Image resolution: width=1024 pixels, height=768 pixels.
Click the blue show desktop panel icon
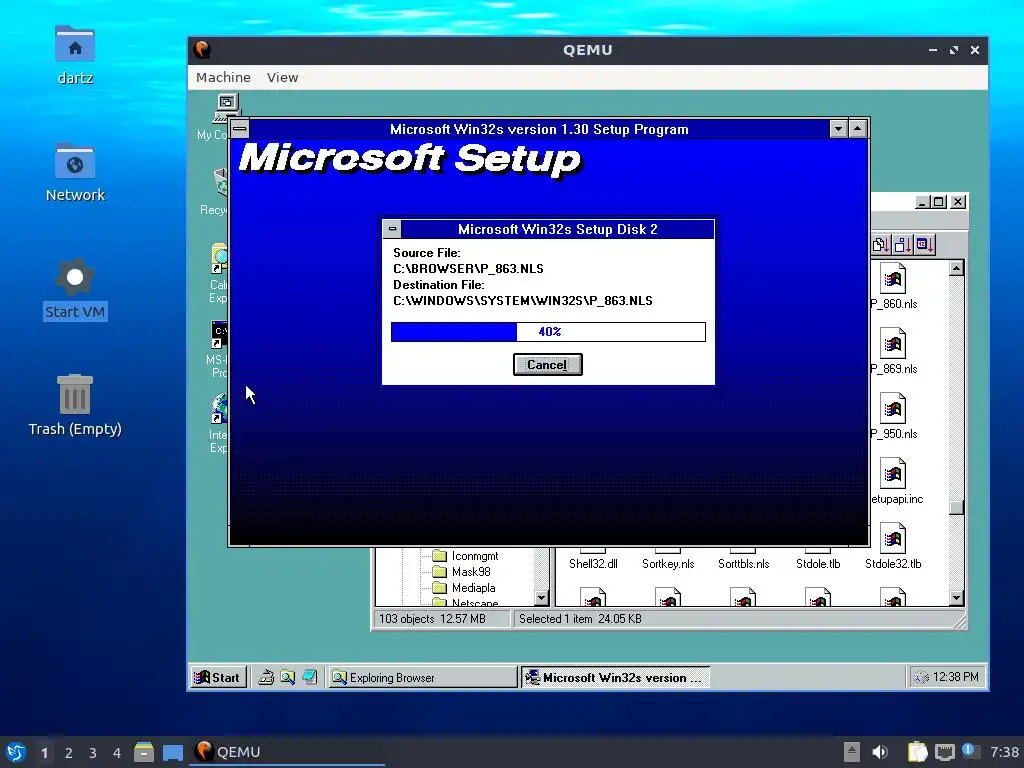(173, 752)
